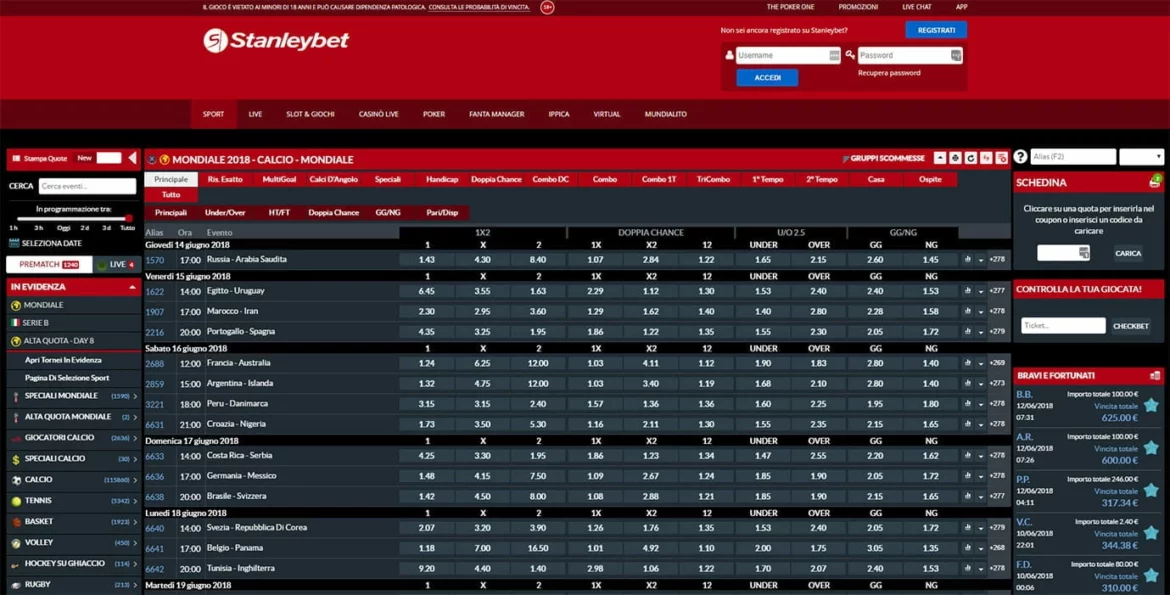This screenshot has width=1170, height=595.
Task: Click the print icon in Mondiale header
Action: 955,158
